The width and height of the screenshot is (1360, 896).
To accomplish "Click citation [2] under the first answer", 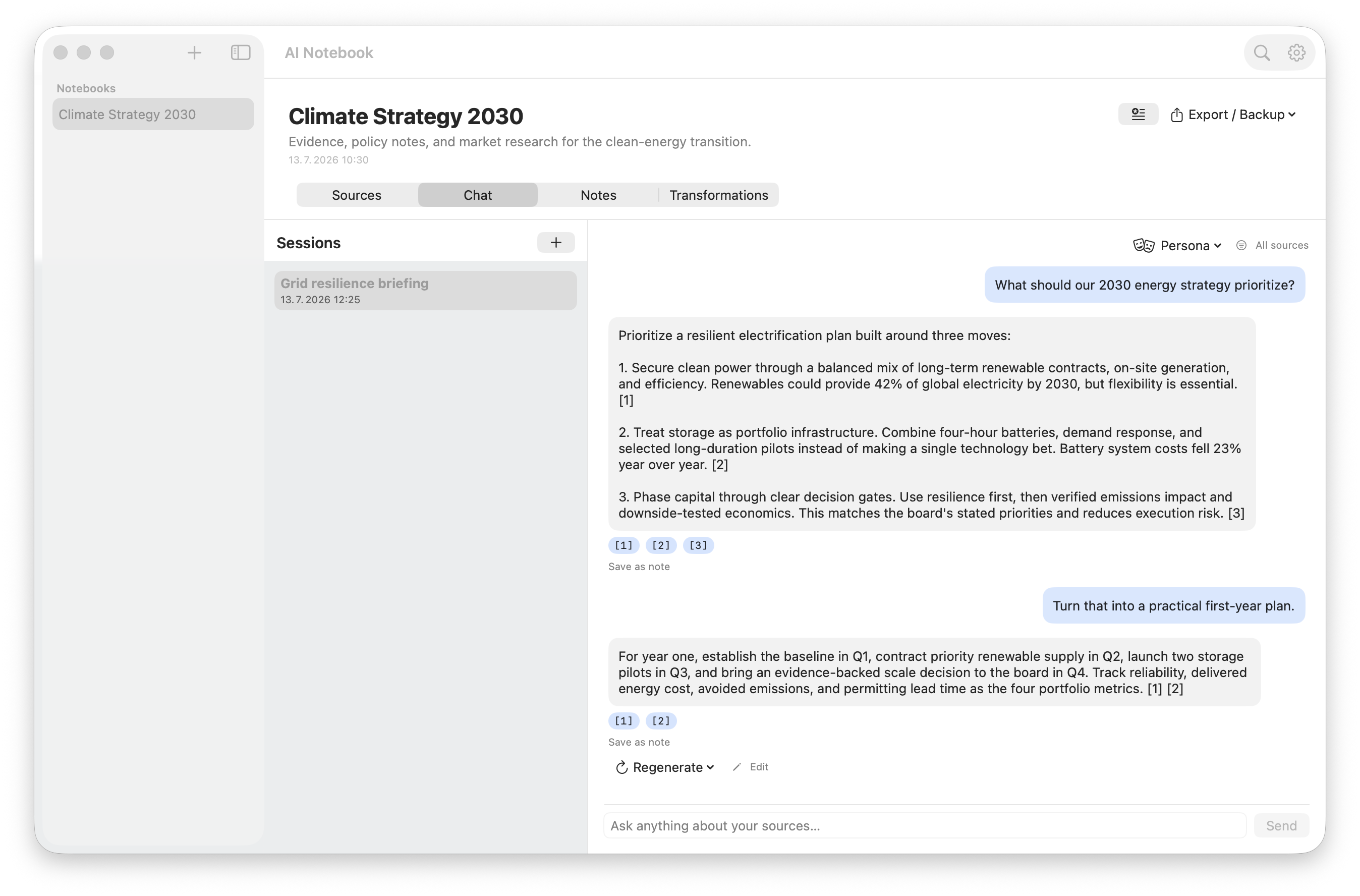I will pyautogui.click(x=660, y=545).
